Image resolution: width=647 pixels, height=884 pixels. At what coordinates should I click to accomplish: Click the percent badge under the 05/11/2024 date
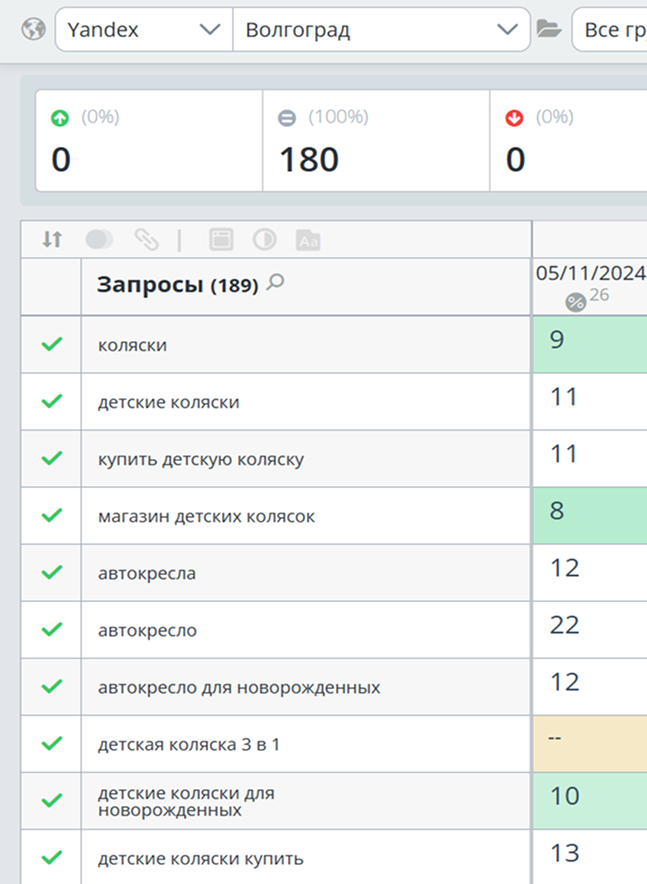coord(575,299)
